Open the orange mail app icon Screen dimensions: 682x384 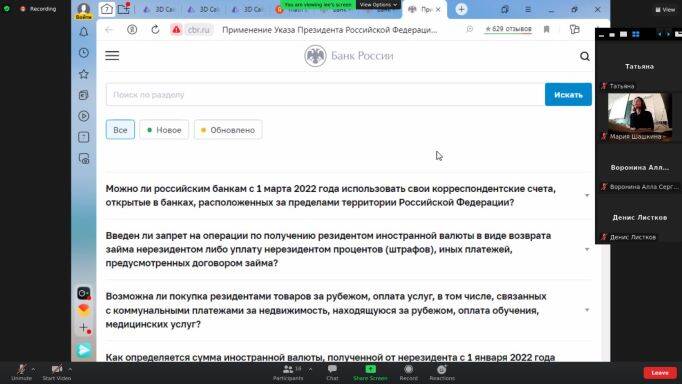coord(84,310)
